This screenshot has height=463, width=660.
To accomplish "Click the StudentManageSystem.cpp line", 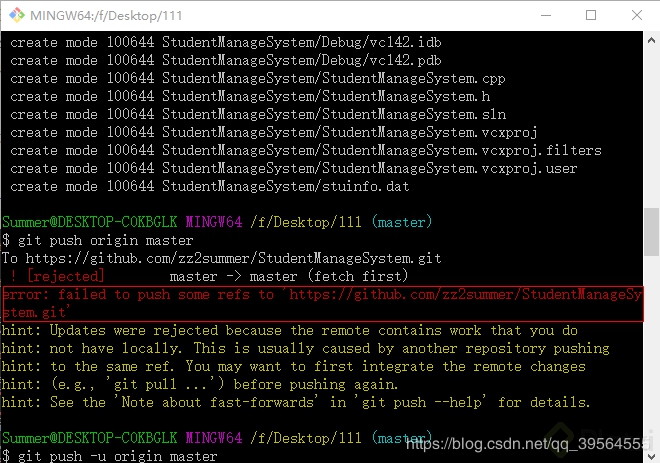I will pyautogui.click(x=258, y=78).
